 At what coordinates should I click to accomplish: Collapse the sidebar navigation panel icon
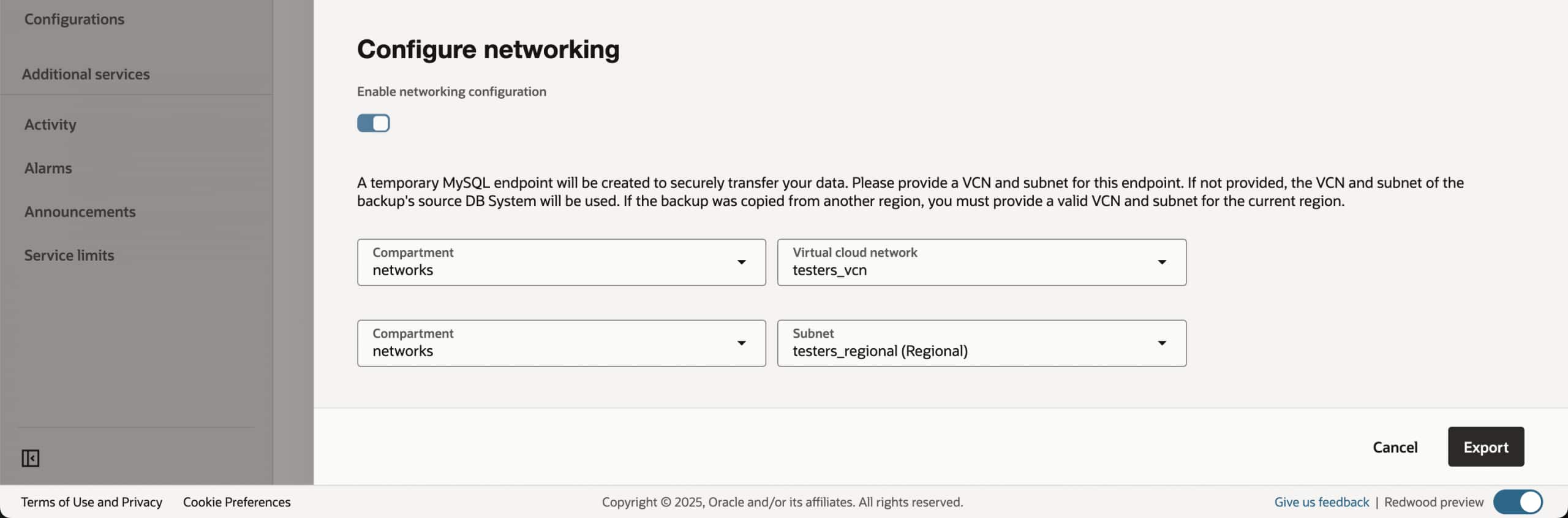[x=31, y=458]
